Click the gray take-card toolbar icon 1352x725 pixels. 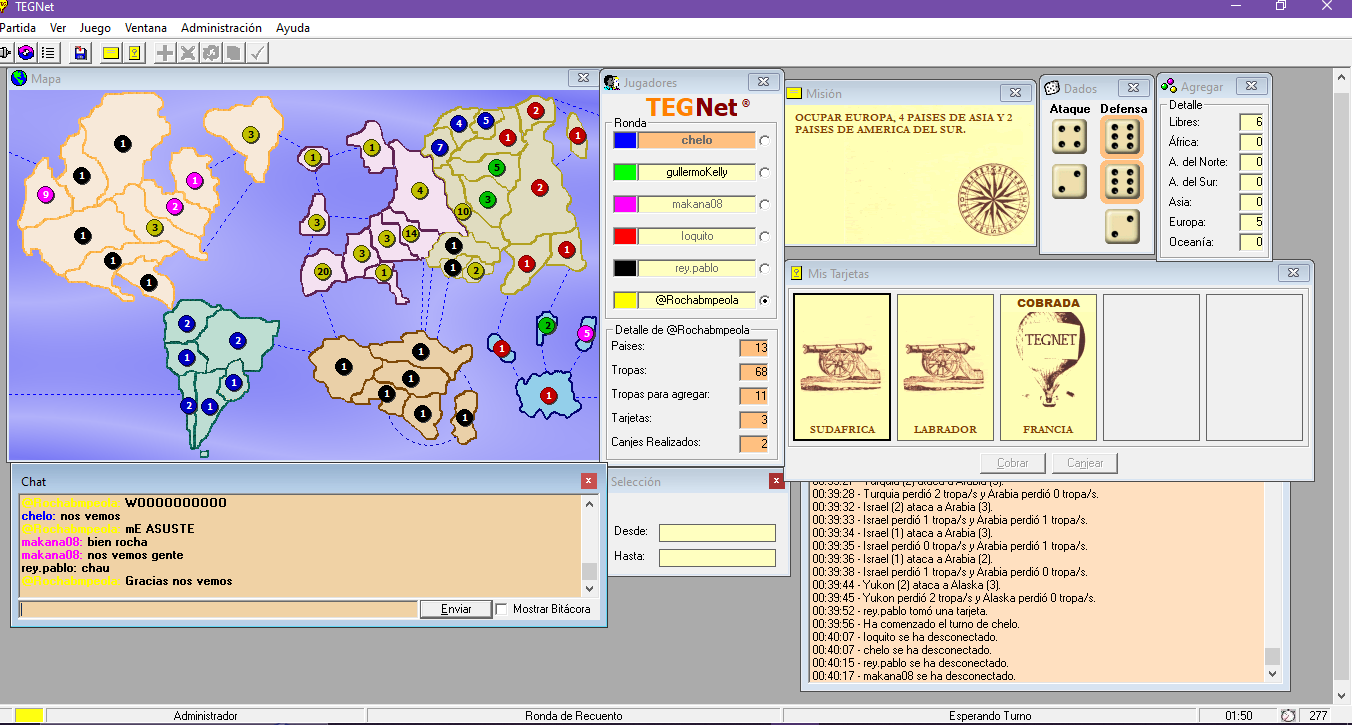(233, 52)
